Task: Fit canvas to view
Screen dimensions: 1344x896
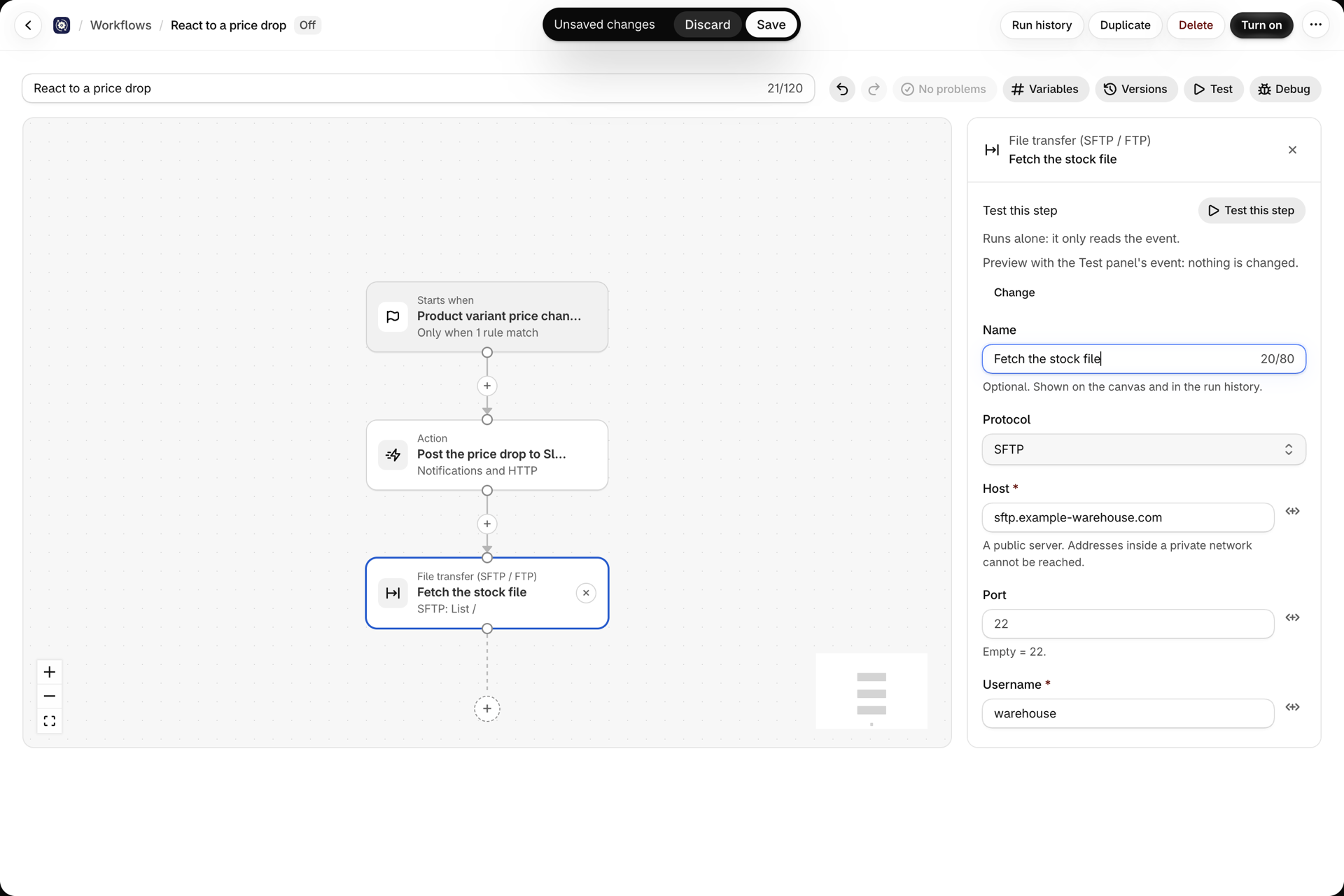Action: pyautogui.click(x=50, y=720)
